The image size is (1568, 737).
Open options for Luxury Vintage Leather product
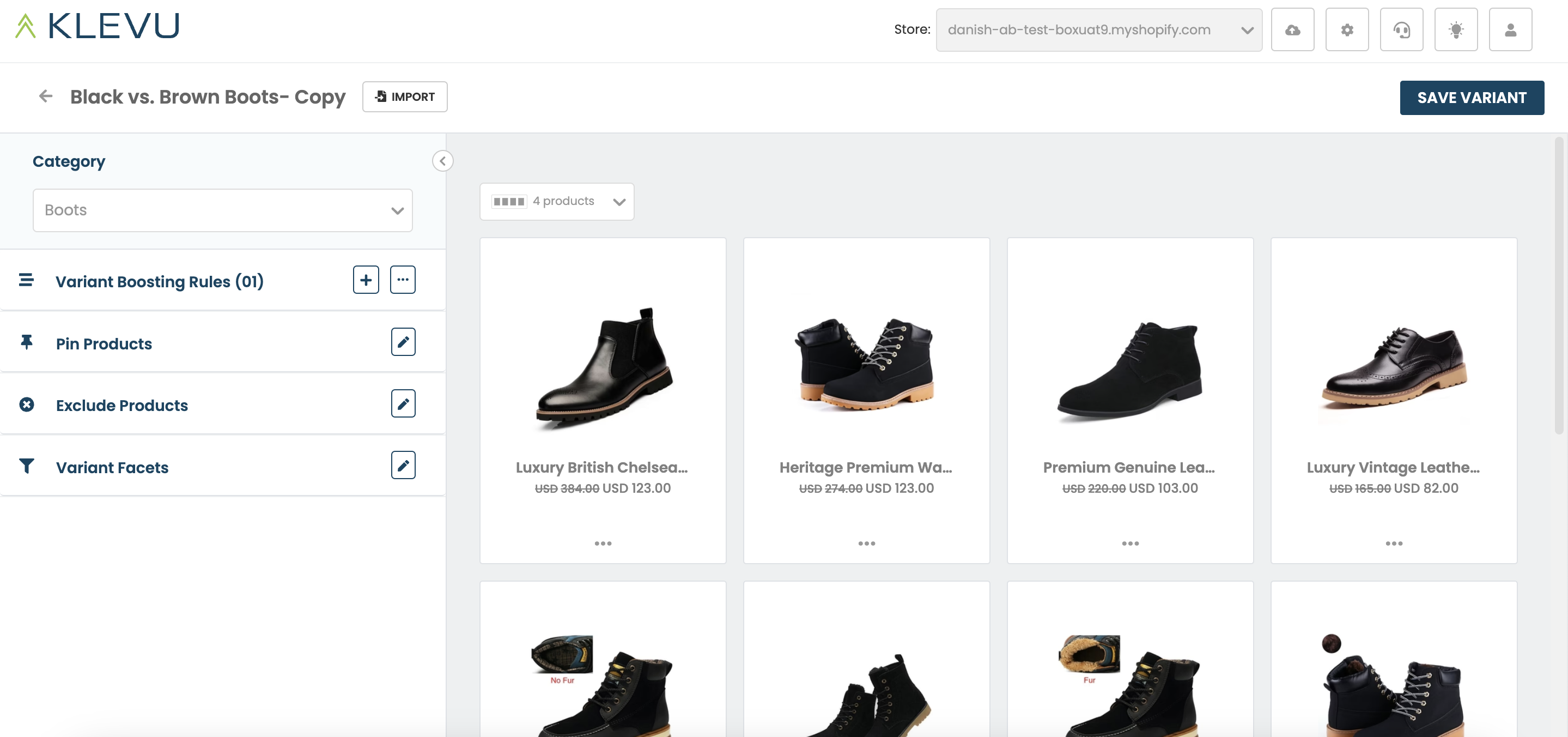pyautogui.click(x=1394, y=543)
